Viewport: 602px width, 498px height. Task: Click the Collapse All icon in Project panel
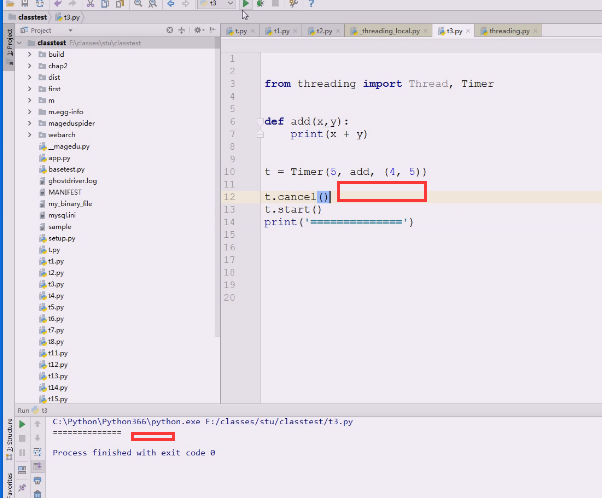tap(182, 30)
